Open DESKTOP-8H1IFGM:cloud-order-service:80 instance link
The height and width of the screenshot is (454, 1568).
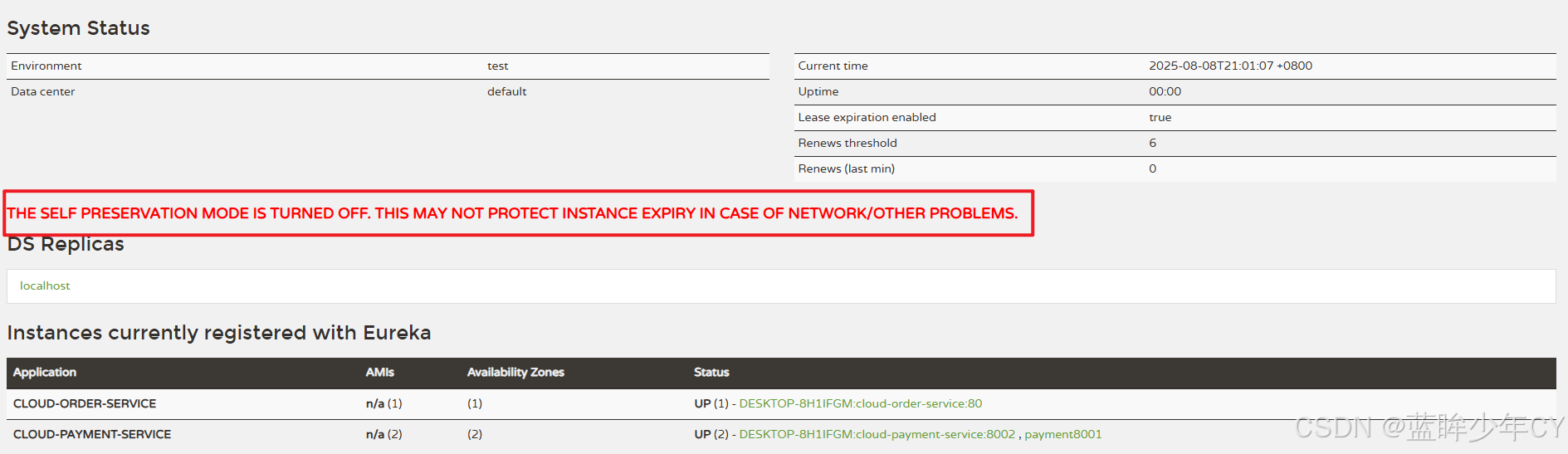[861, 403]
